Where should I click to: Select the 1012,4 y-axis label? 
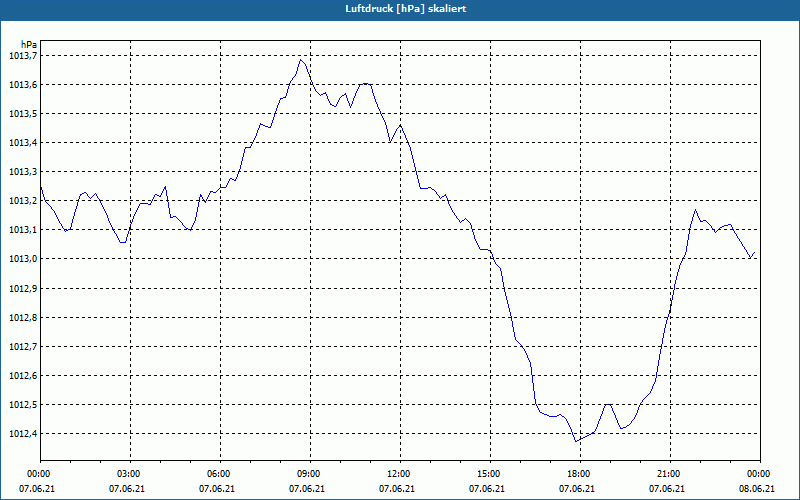[23, 434]
